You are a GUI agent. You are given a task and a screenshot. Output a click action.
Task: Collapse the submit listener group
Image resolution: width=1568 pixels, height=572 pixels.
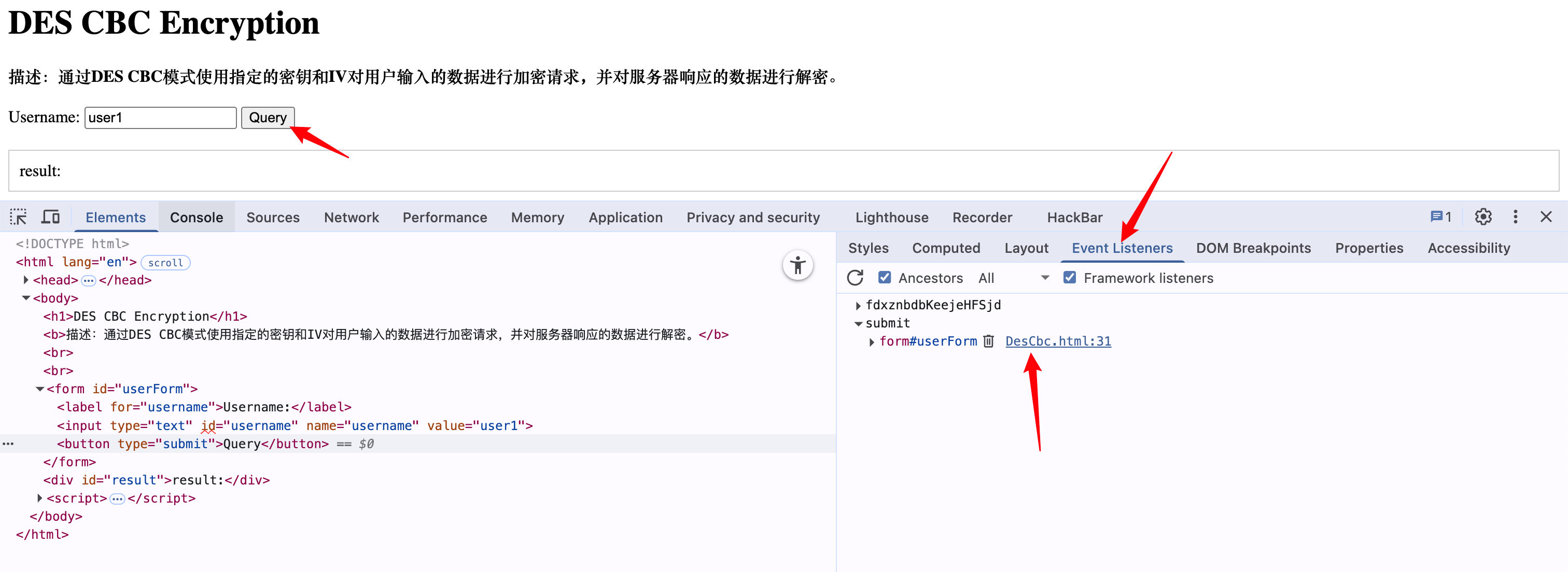858,324
